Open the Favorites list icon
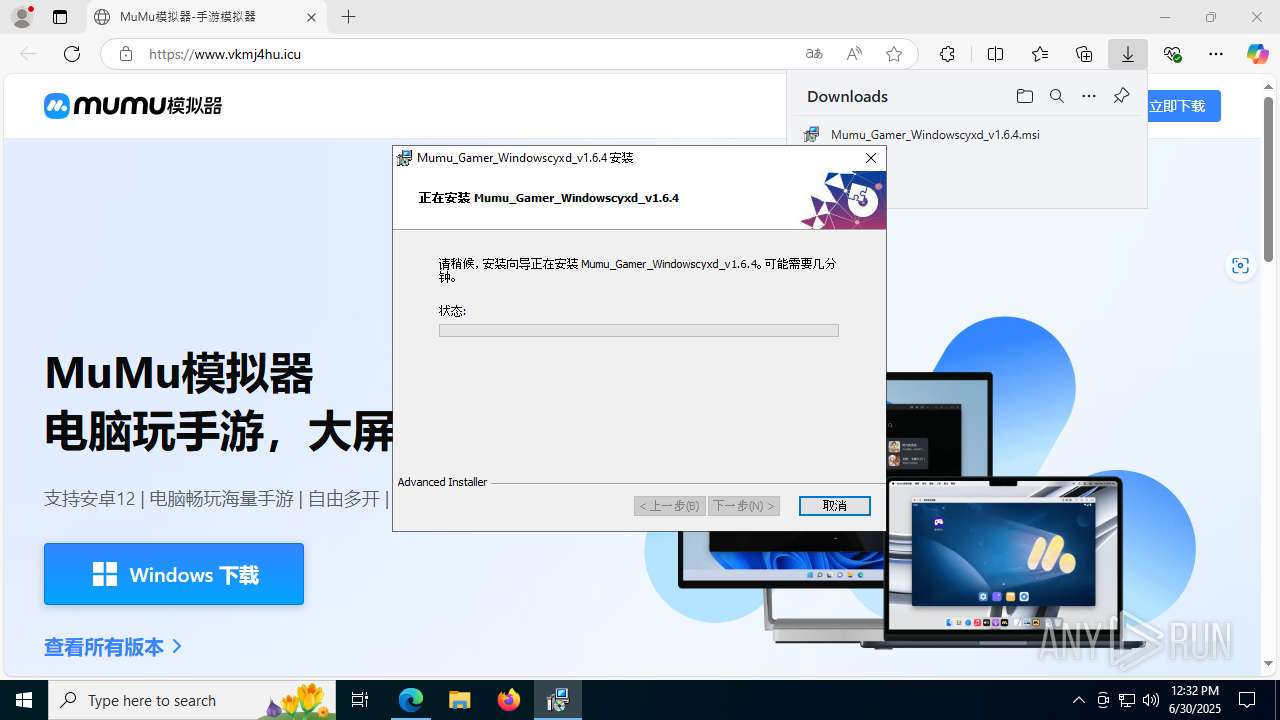The image size is (1280, 720). pyautogui.click(x=1040, y=54)
